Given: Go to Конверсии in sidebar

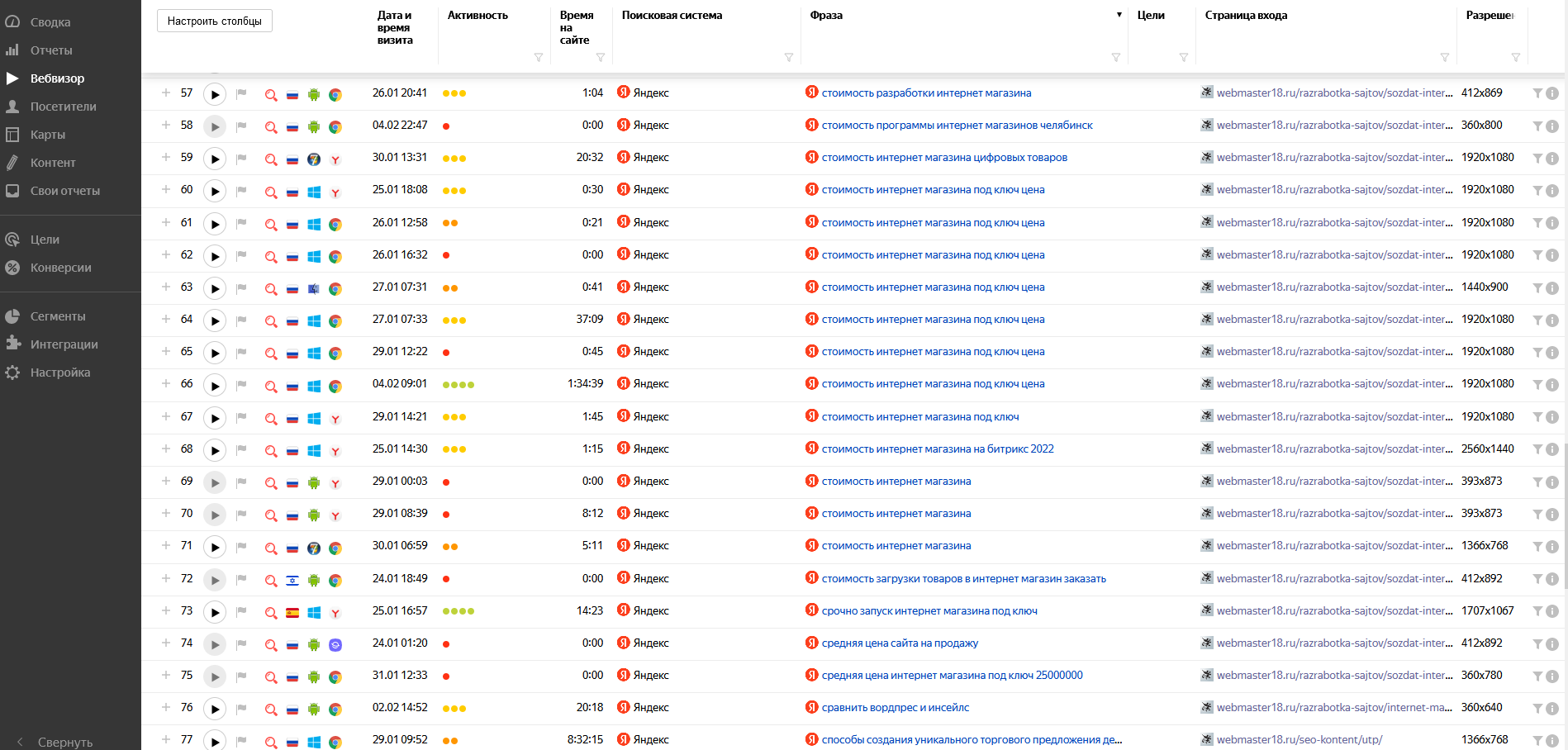Looking at the screenshot, I should (x=60, y=268).
